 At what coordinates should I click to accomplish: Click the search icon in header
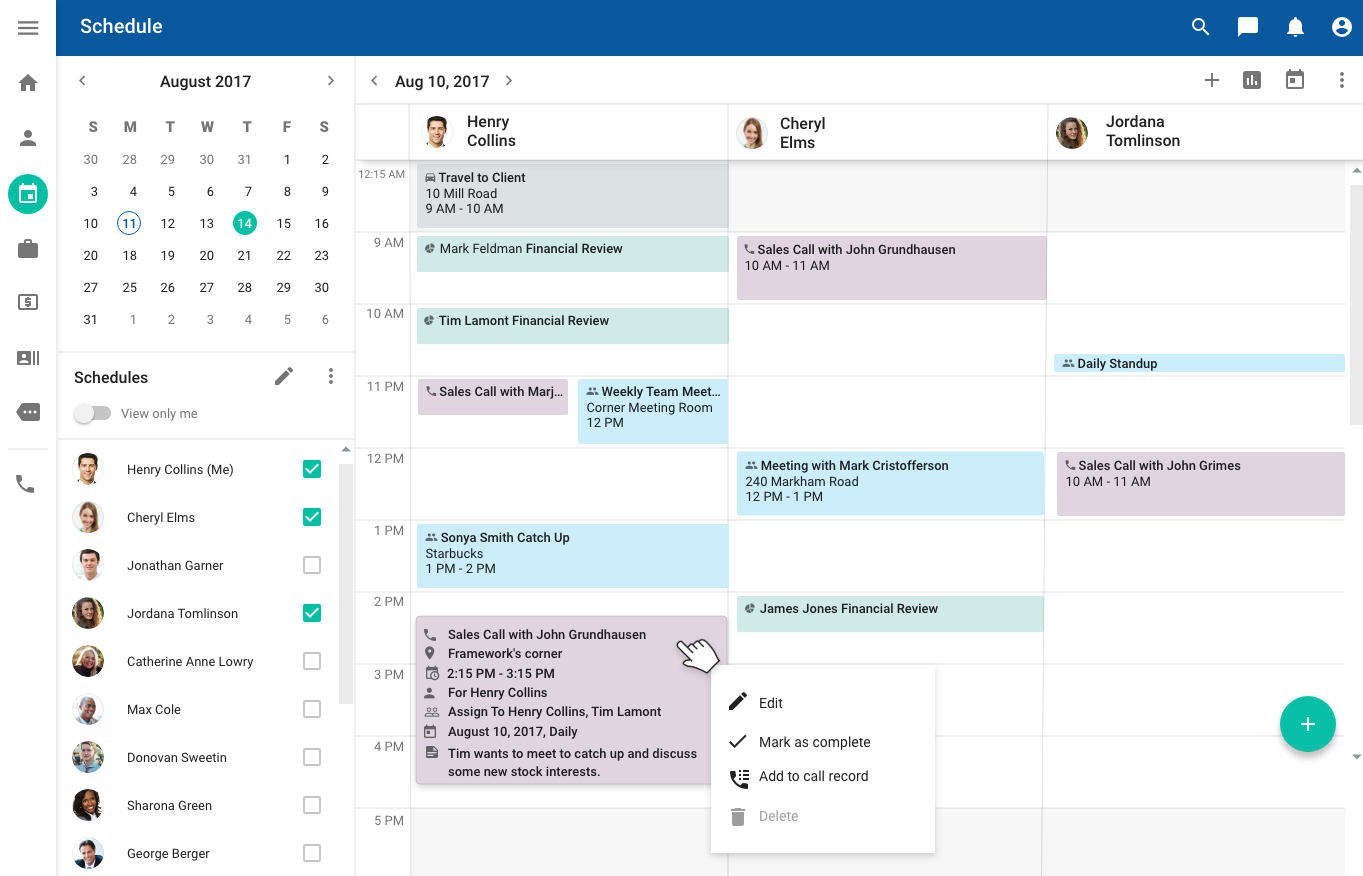point(1201,27)
